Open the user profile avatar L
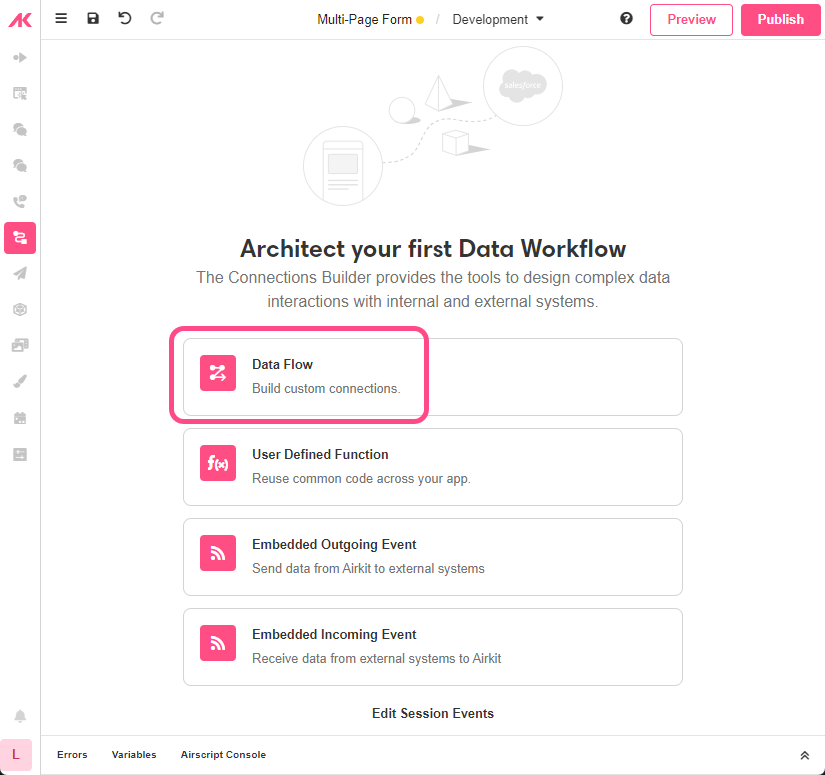Viewport: 825px width, 775px height. click(x=16, y=754)
